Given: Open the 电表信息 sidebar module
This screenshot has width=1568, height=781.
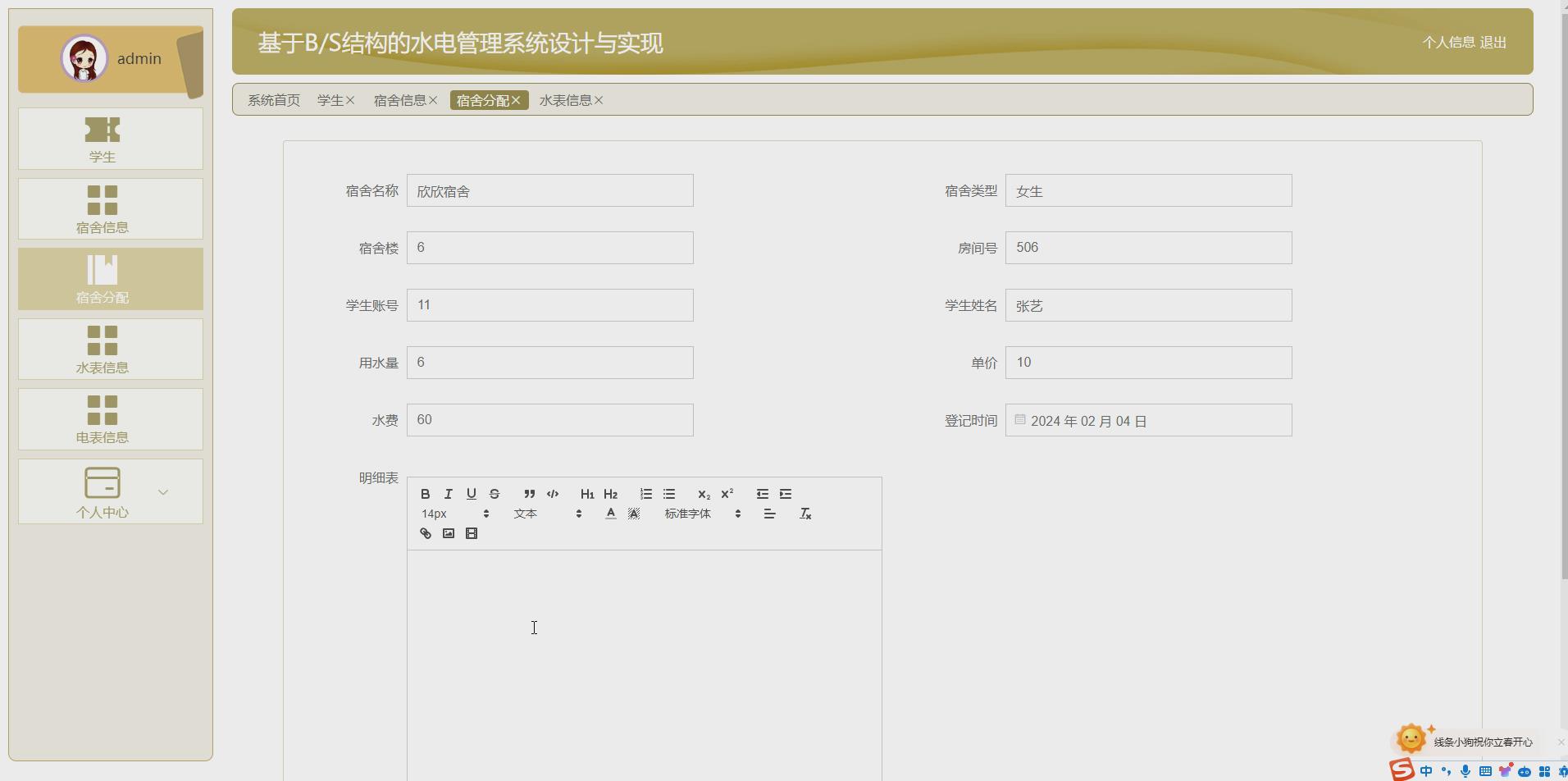Looking at the screenshot, I should pos(111,419).
